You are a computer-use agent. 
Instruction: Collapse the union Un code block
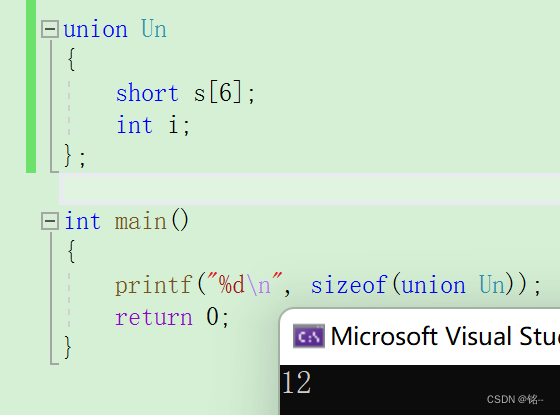(50, 29)
